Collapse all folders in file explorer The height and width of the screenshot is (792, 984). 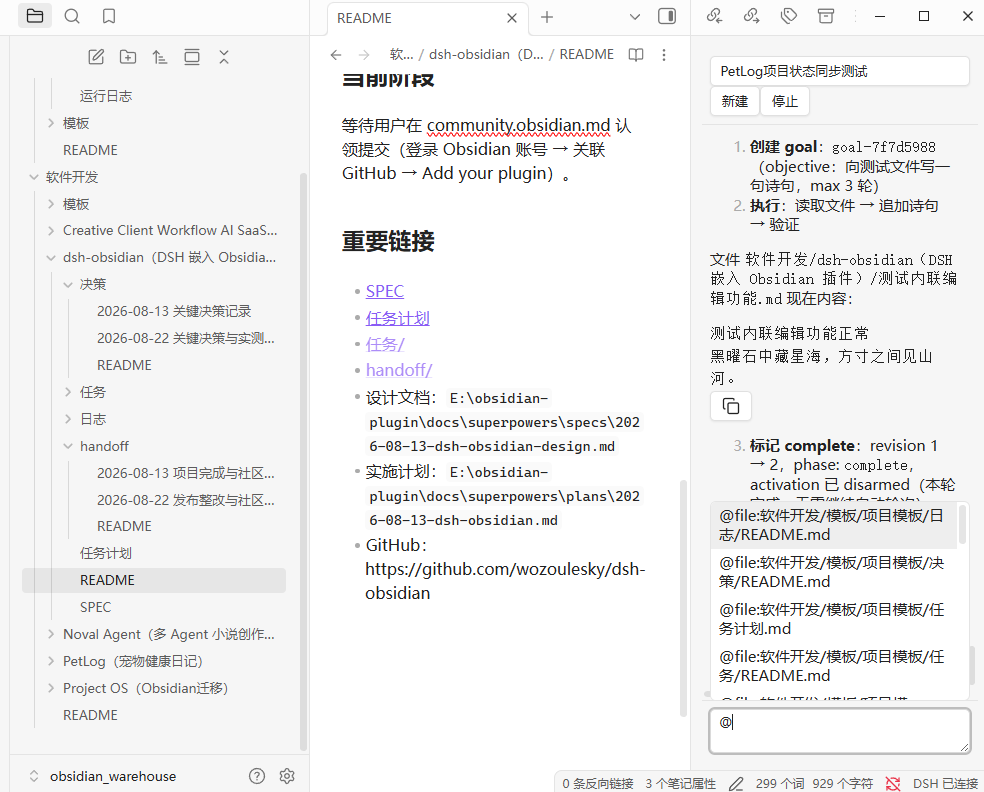[x=224, y=57]
